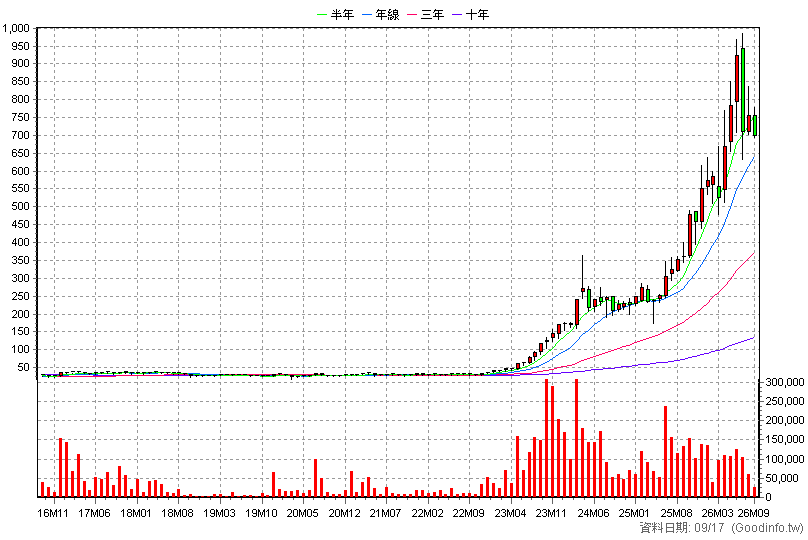This screenshot has height=540, width=808.
Task: Click the 半年 green legend entry
Action: click(335, 14)
